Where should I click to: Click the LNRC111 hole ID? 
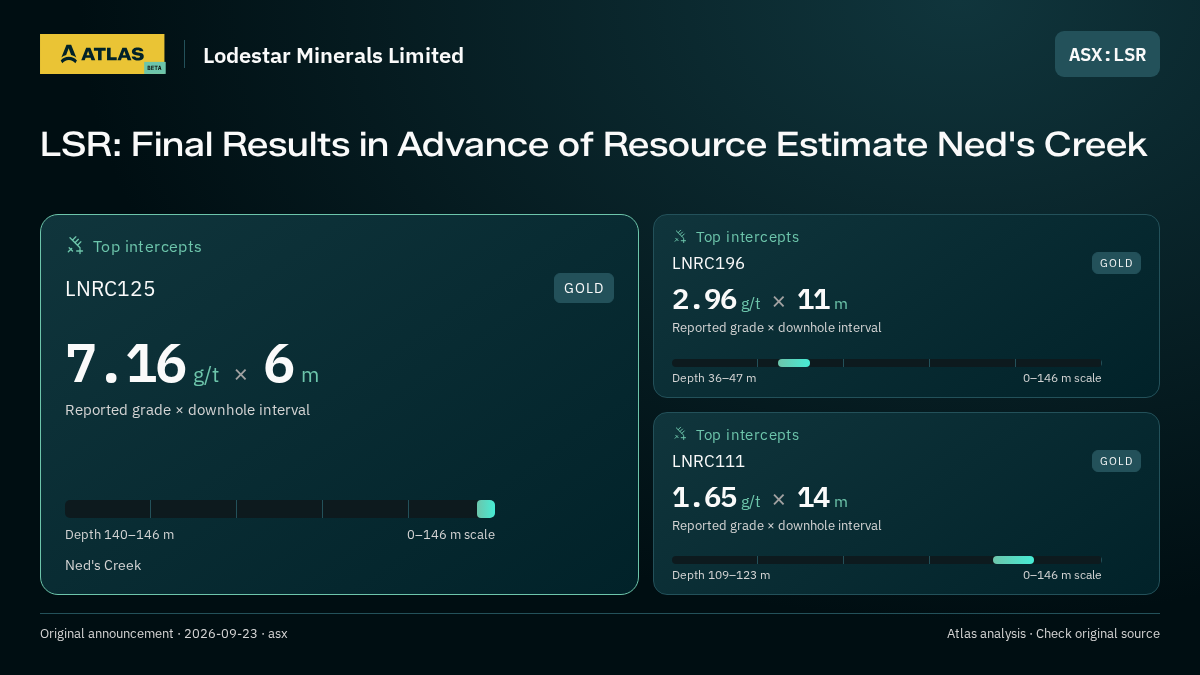coord(708,461)
